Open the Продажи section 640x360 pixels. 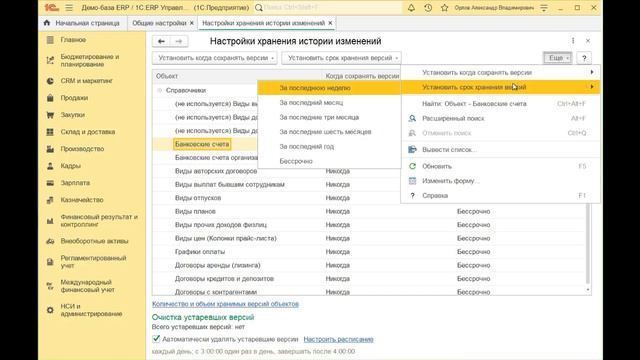74,98
